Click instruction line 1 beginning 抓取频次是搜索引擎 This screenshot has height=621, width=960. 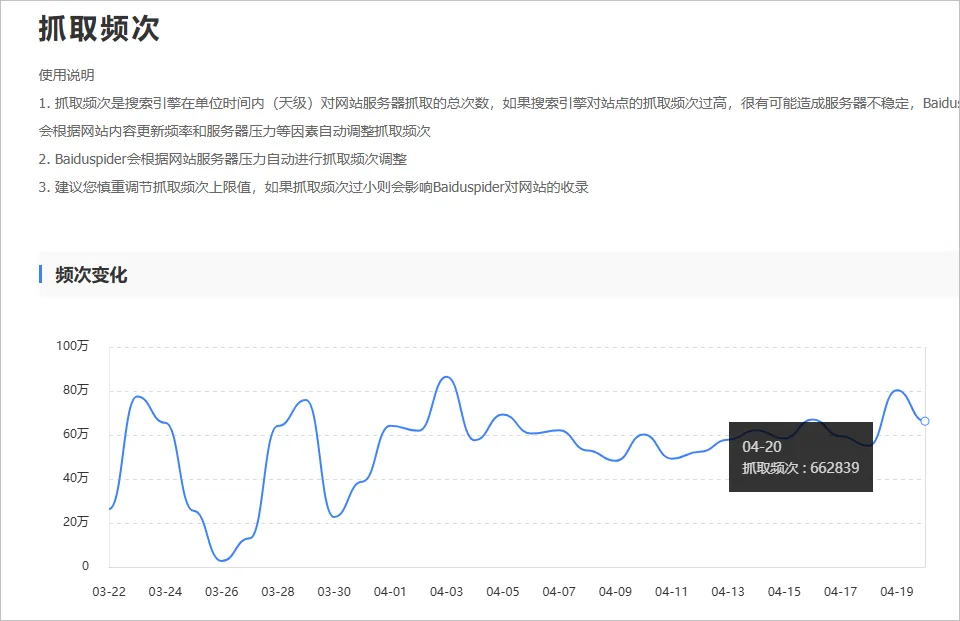pyautogui.click(x=499, y=103)
